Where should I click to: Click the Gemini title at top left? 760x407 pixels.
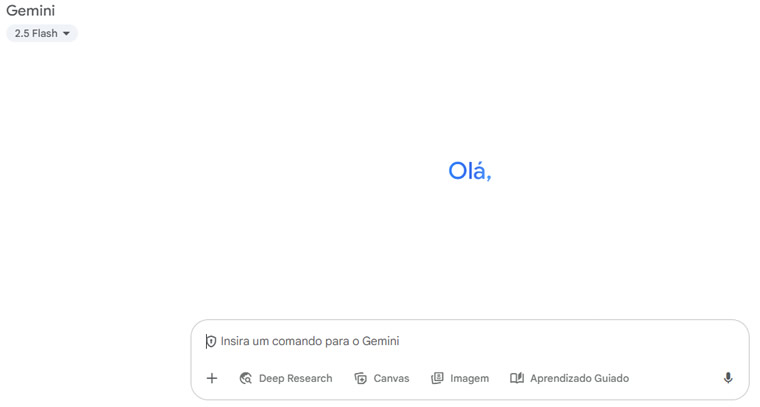(31, 11)
